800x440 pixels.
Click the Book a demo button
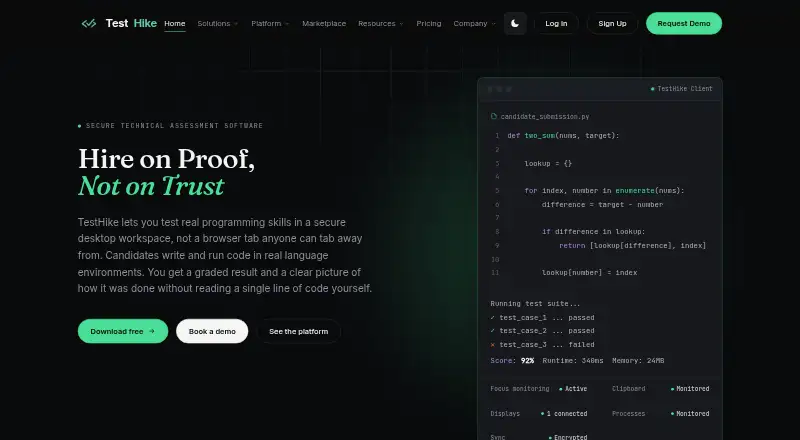[x=212, y=331]
